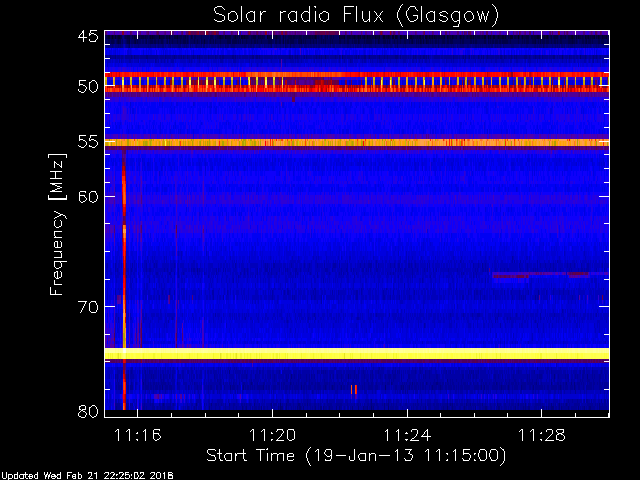Click the '55' frequency axis label
This screenshot has width=640, height=480.
88,142
